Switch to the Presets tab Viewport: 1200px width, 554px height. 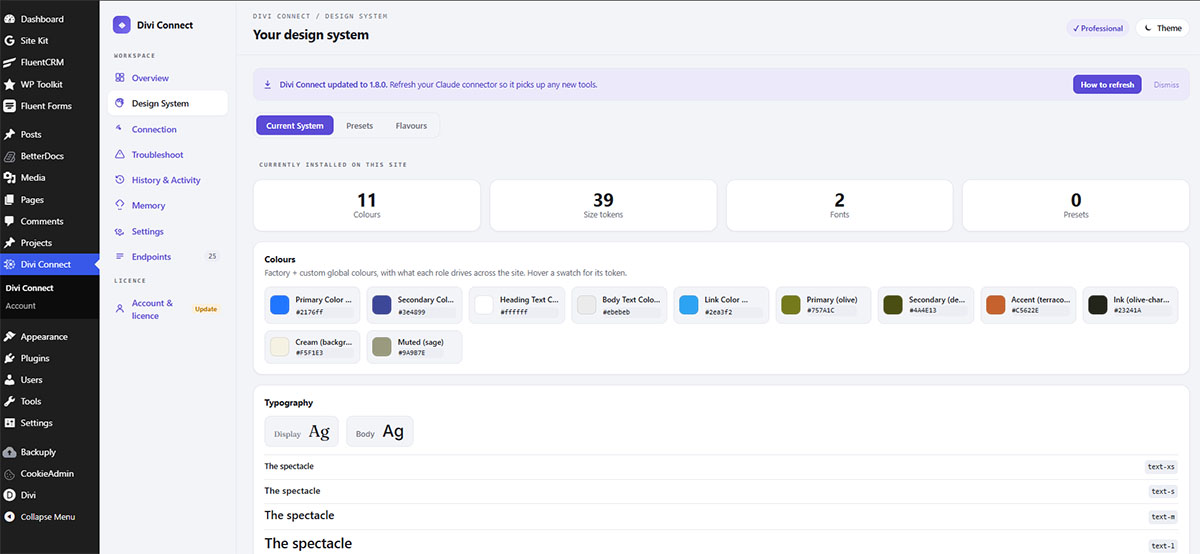pyautogui.click(x=360, y=126)
